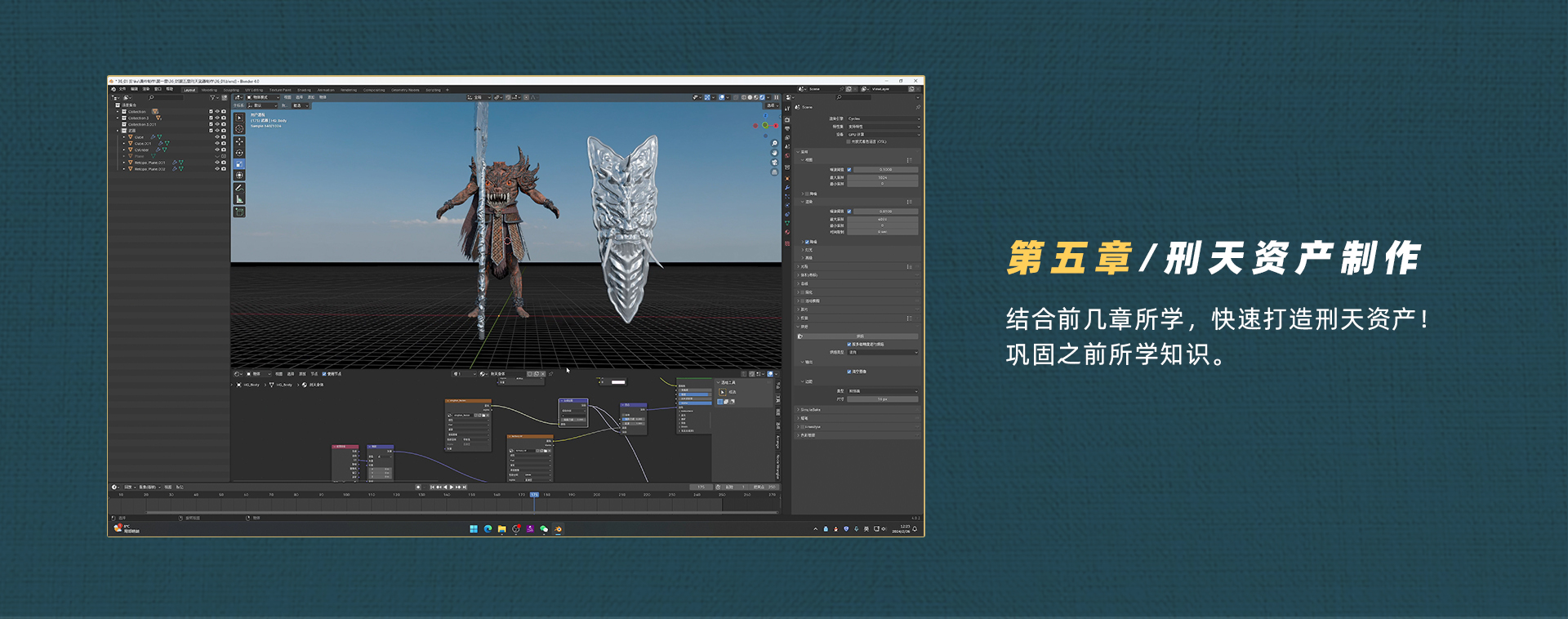Hide Retopo_Plane.001 via eye icon

point(217,163)
